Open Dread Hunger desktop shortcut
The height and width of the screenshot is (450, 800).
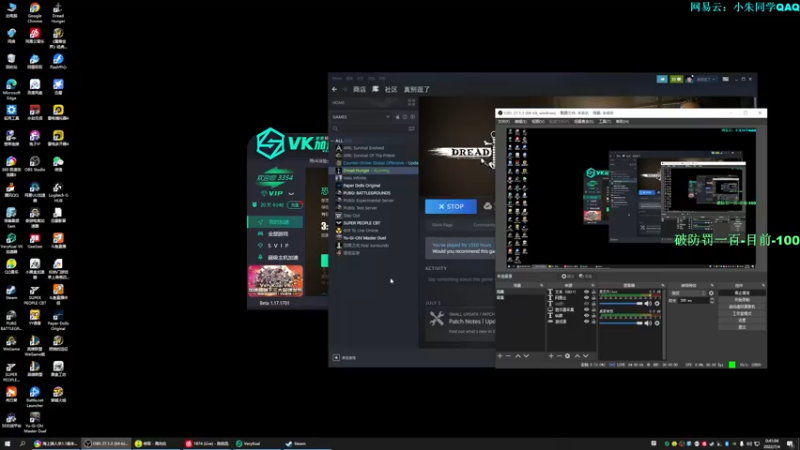pos(58,13)
